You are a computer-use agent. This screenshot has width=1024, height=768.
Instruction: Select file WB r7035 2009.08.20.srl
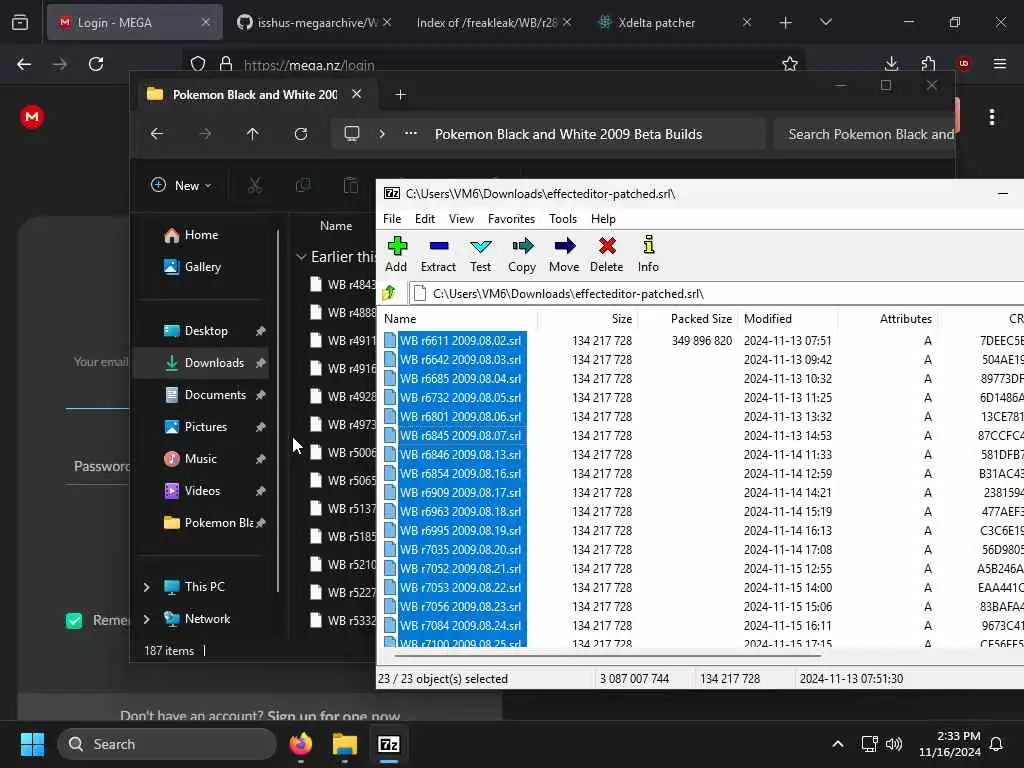click(x=460, y=549)
